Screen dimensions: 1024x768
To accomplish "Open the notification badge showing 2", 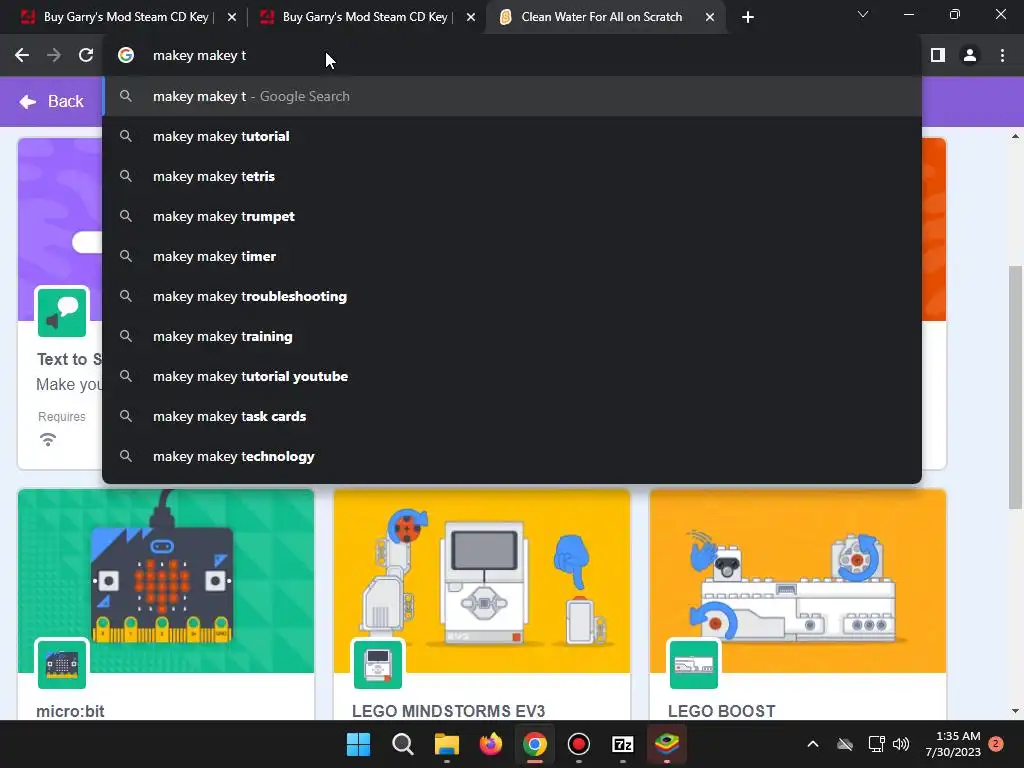I will pos(996,744).
